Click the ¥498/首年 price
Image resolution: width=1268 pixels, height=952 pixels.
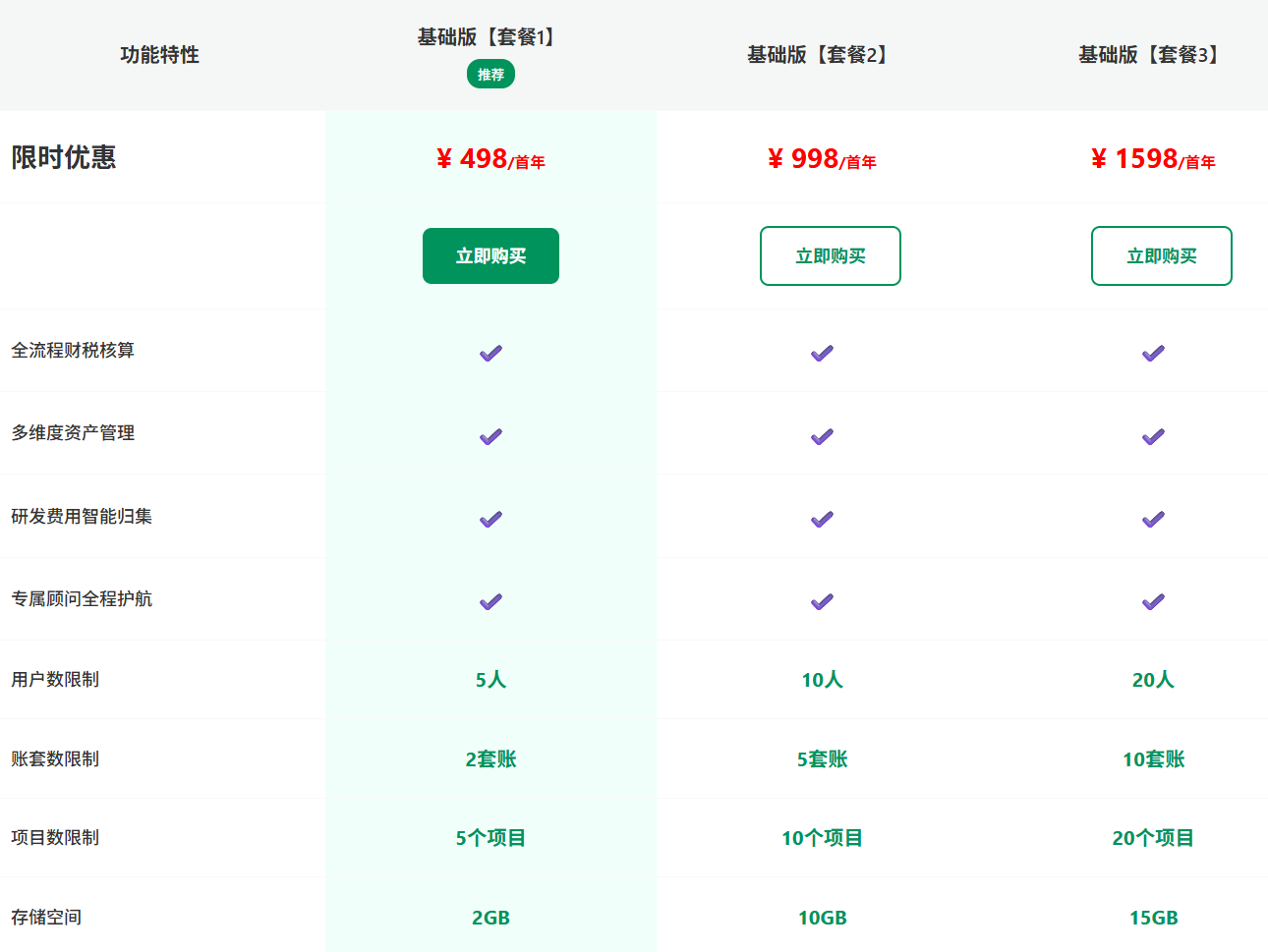pos(490,159)
